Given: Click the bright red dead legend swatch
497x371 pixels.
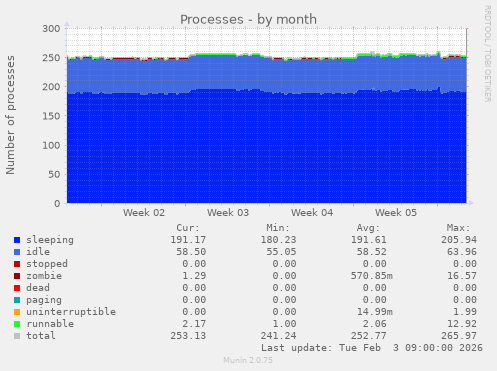Looking at the screenshot, I should coord(17,288).
